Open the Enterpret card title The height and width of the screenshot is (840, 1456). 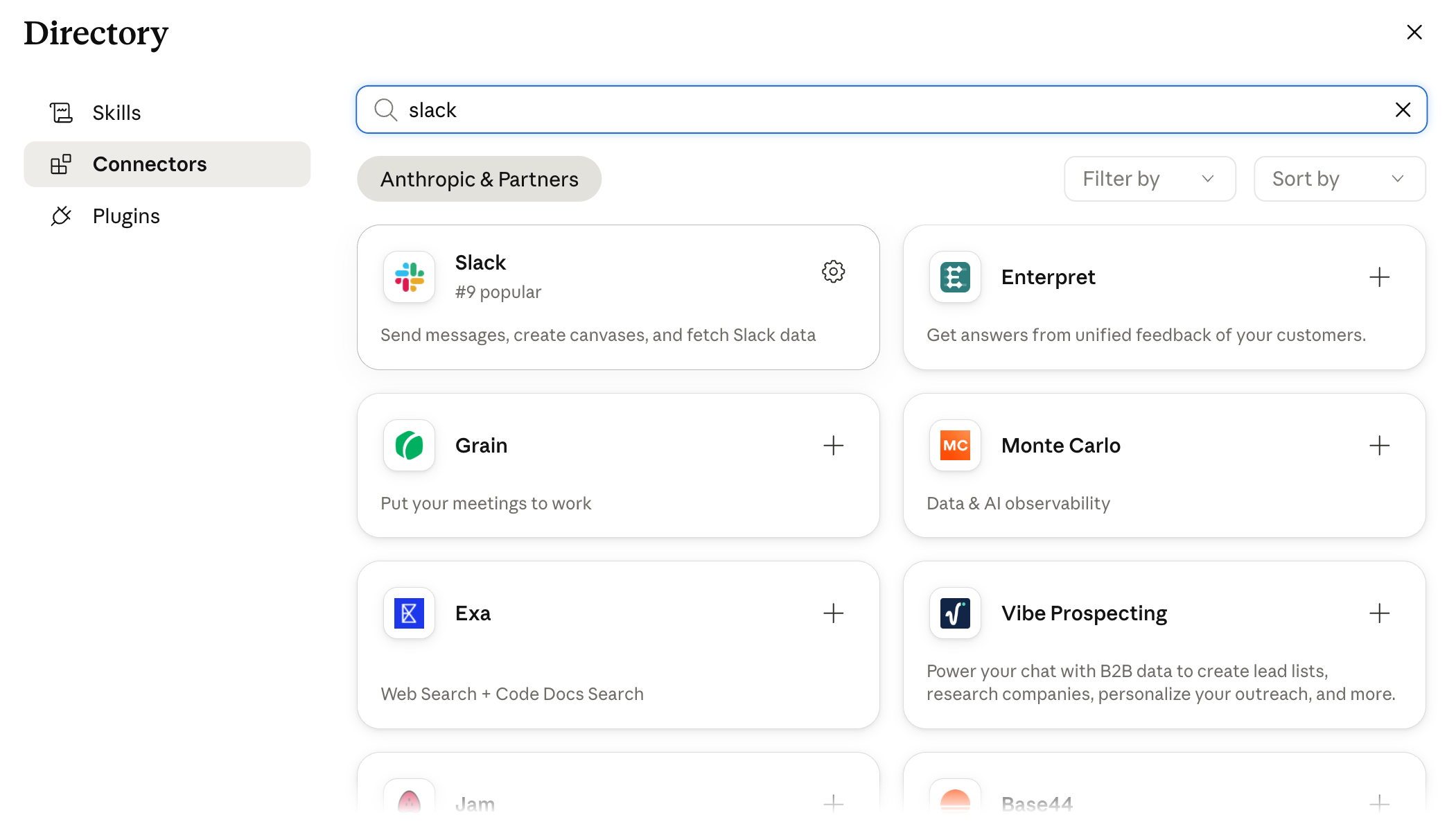click(x=1048, y=277)
